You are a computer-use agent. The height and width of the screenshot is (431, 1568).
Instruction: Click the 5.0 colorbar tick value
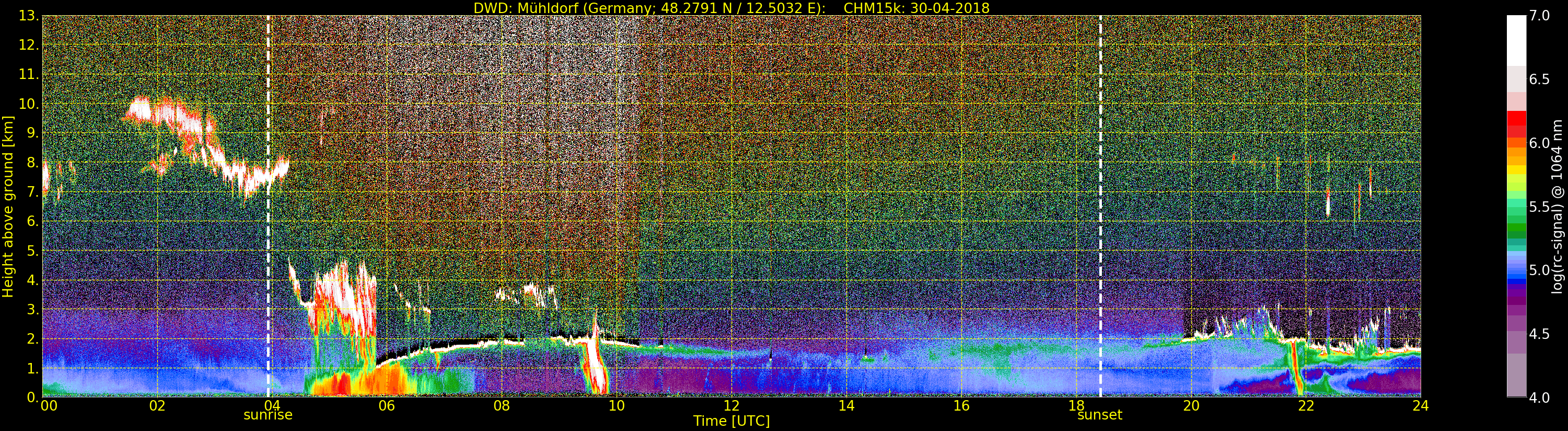[1539, 270]
